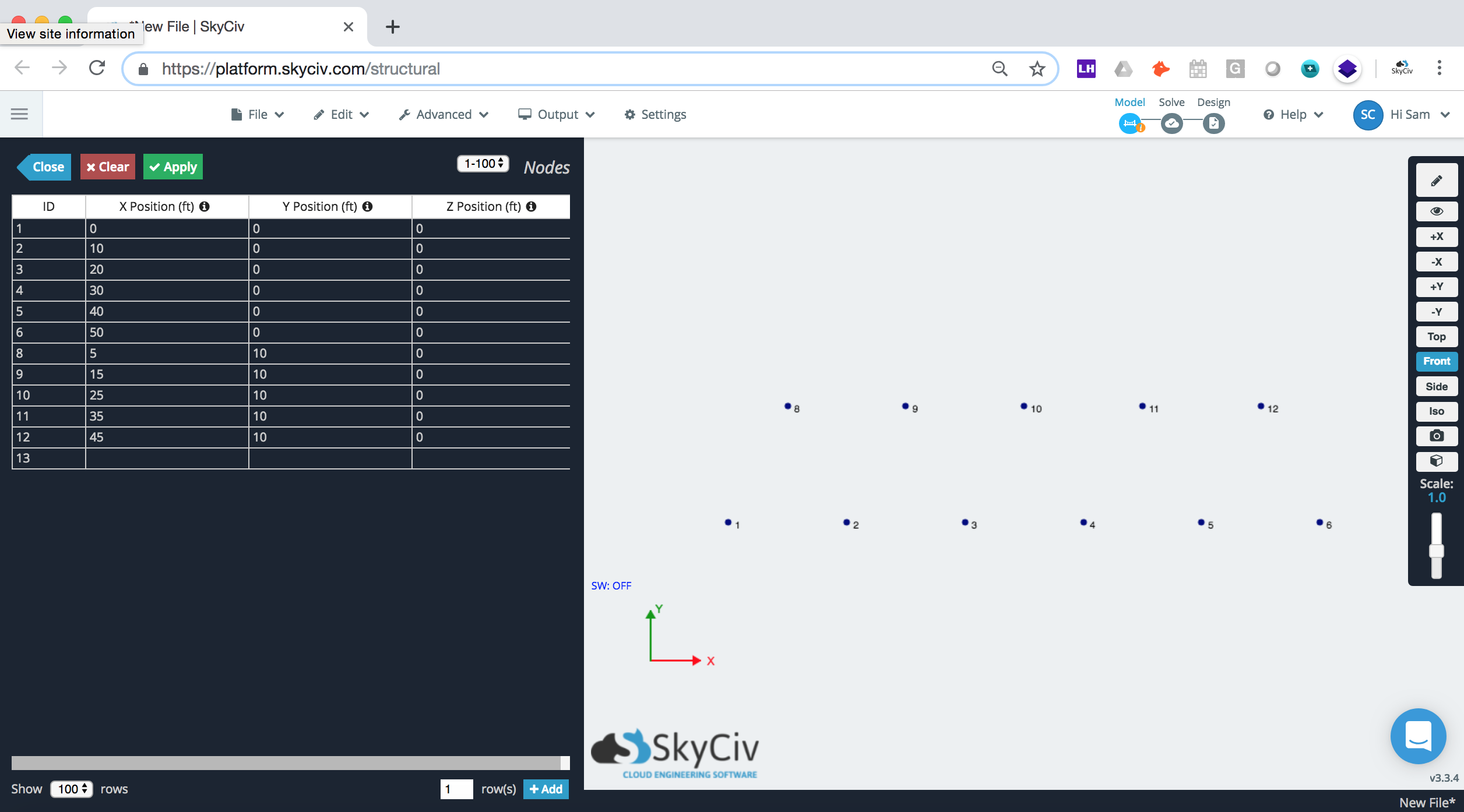Toggle the cloud save status icon

tap(1173, 122)
